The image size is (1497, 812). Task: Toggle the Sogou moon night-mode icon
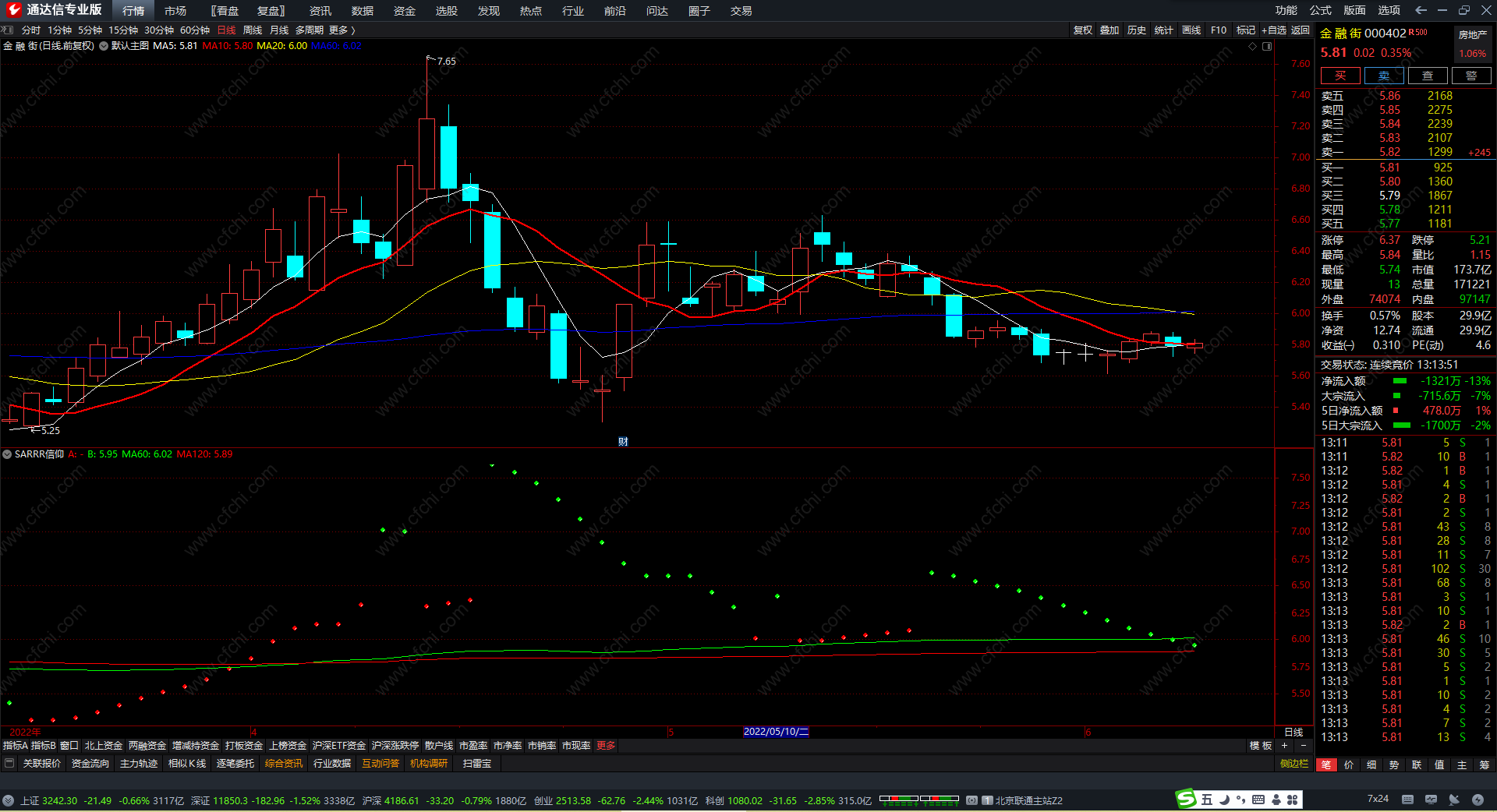1224,800
